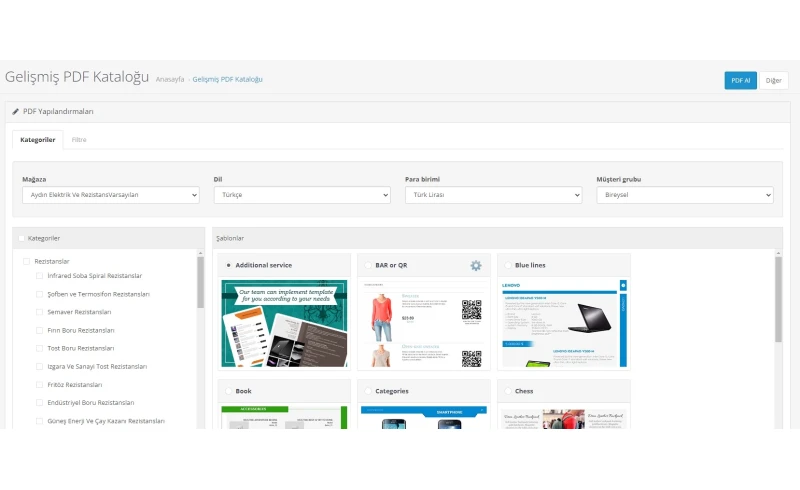Open the Dil language dropdown
This screenshot has width=800, height=490.
(x=302, y=195)
